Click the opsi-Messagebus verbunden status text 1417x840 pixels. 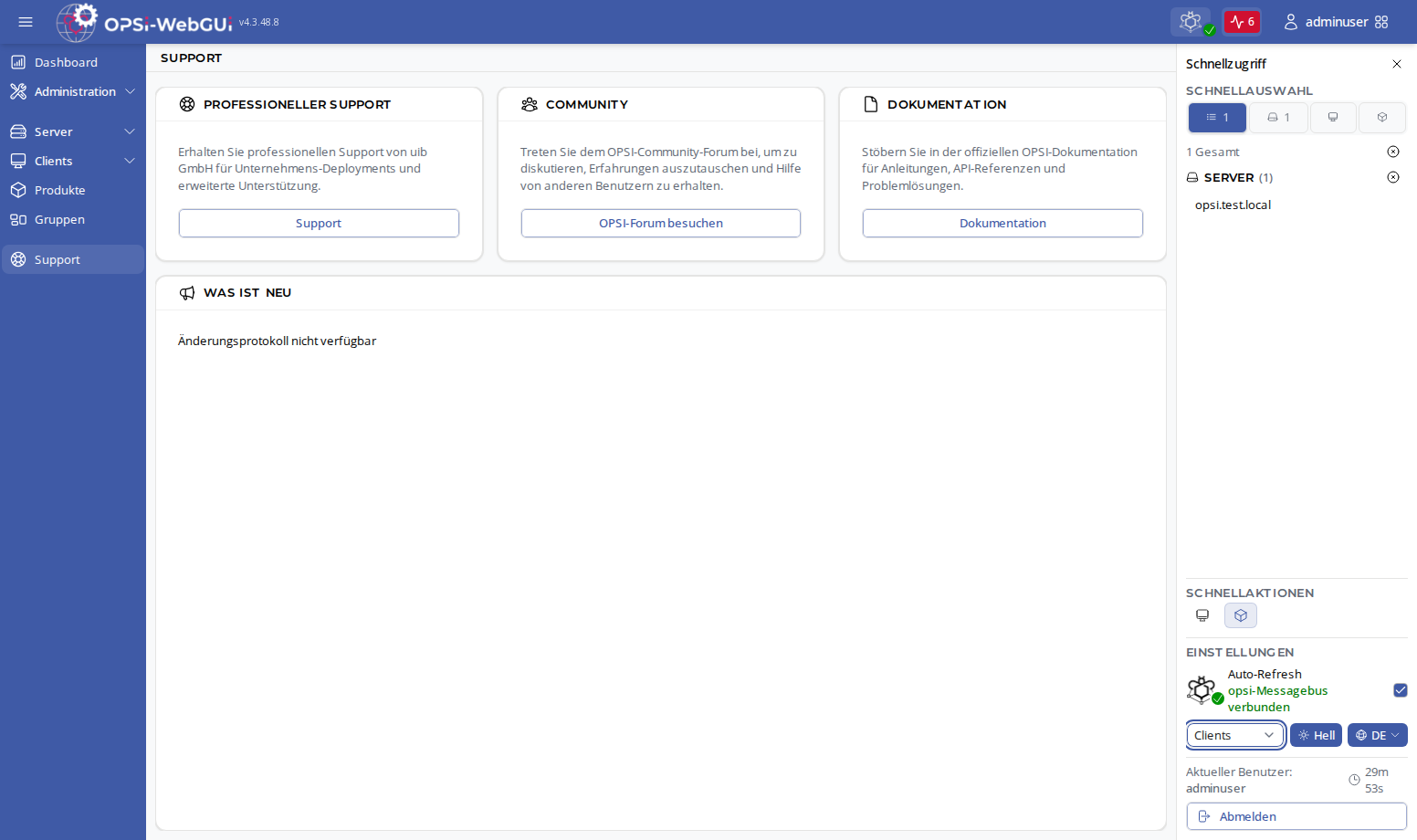pos(1277,698)
